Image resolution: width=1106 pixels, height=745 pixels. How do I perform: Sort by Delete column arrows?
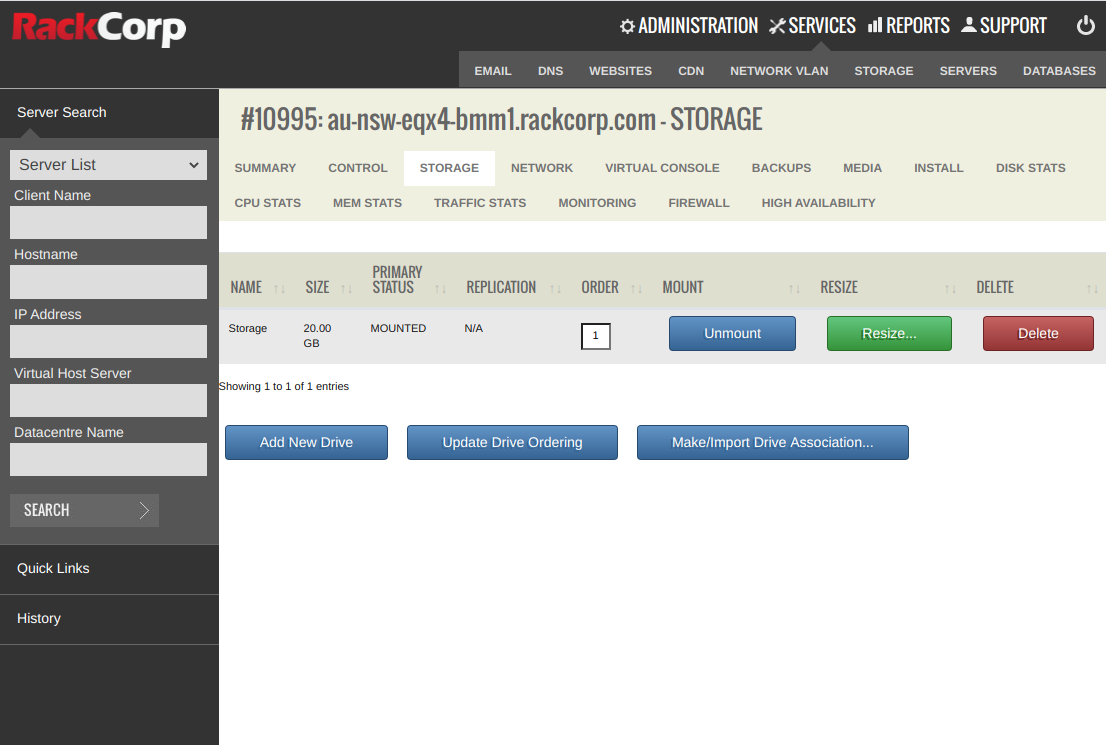(x=1092, y=289)
